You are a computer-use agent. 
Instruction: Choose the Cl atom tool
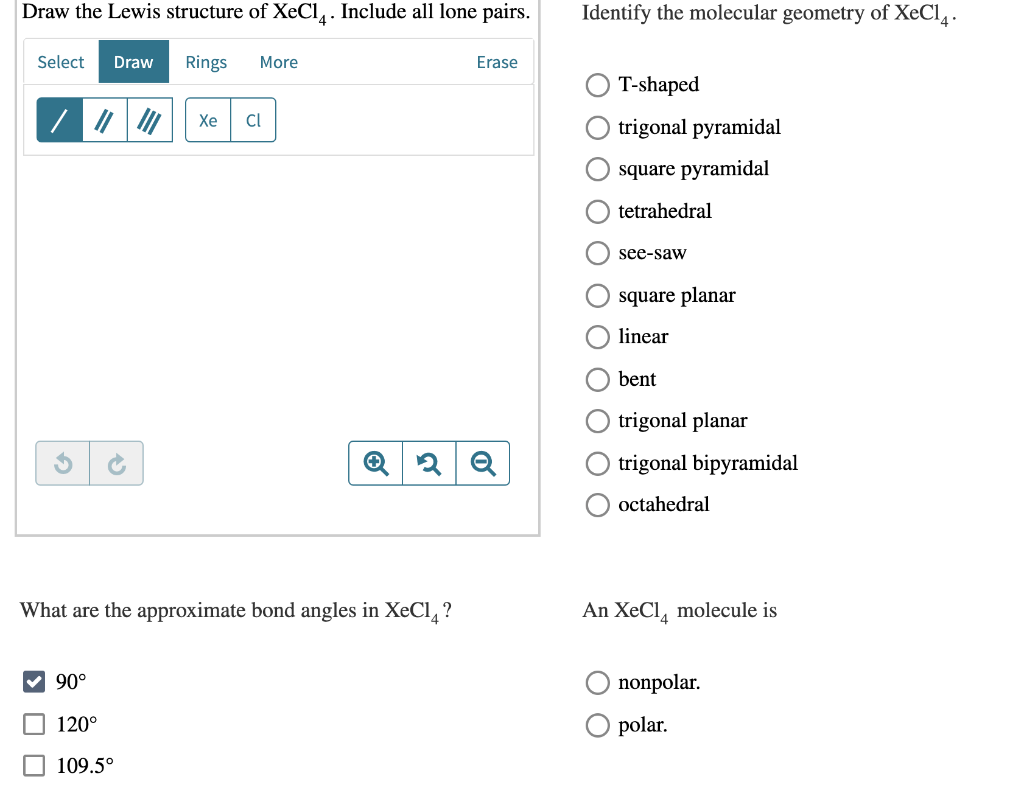252,120
